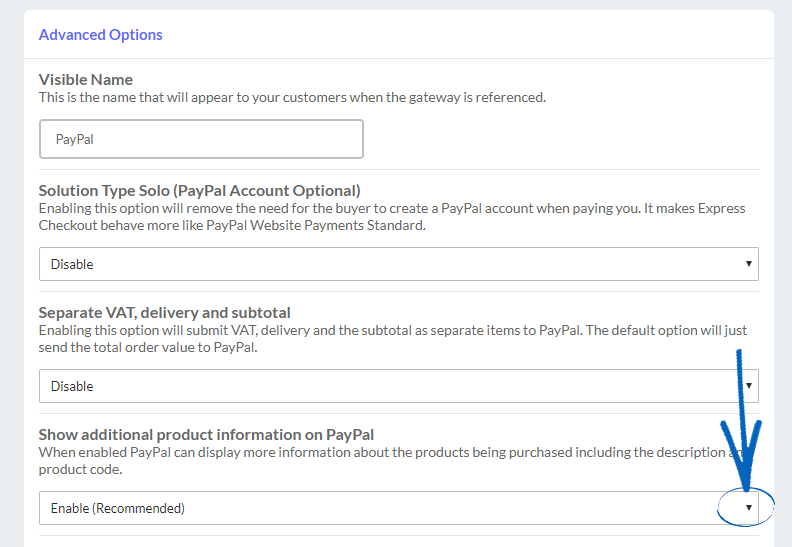The image size is (792, 547).
Task: Click the Solution Type Solo dropdown arrow
Action: 748,264
